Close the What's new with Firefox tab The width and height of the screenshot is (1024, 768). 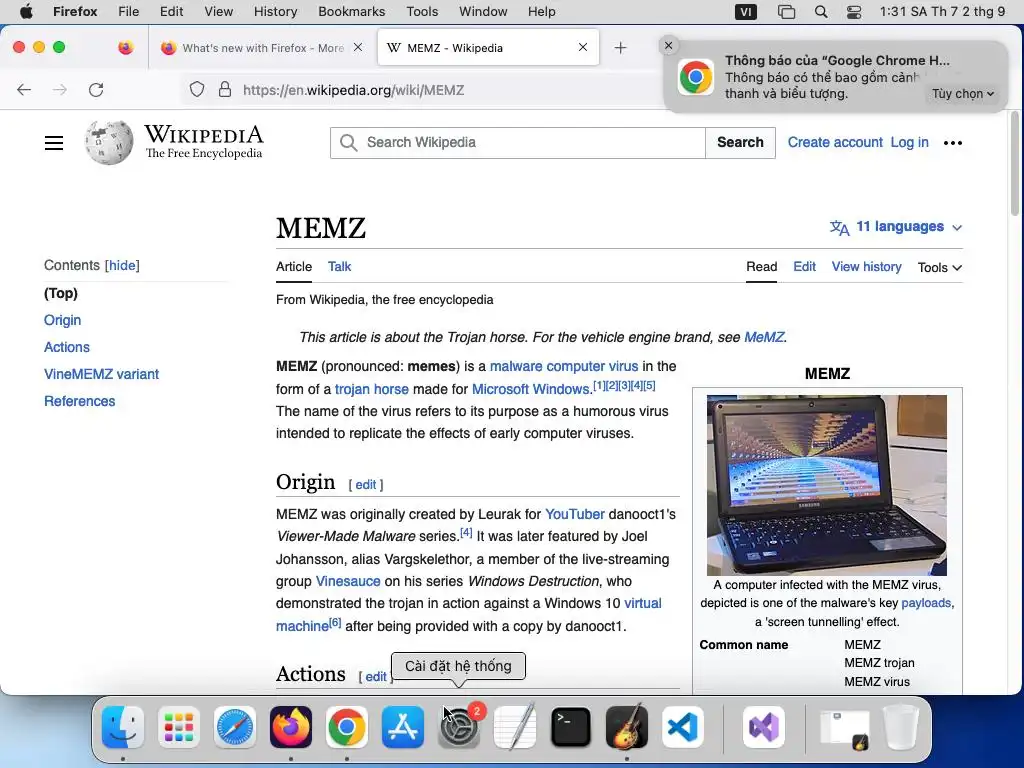pyautogui.click(x=358, y=47)
